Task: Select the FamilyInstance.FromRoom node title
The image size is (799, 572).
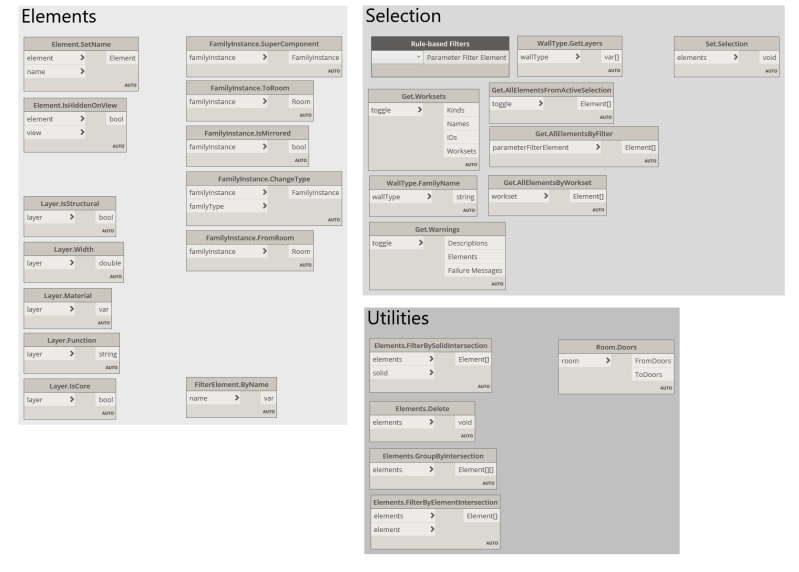Action: 250,238
